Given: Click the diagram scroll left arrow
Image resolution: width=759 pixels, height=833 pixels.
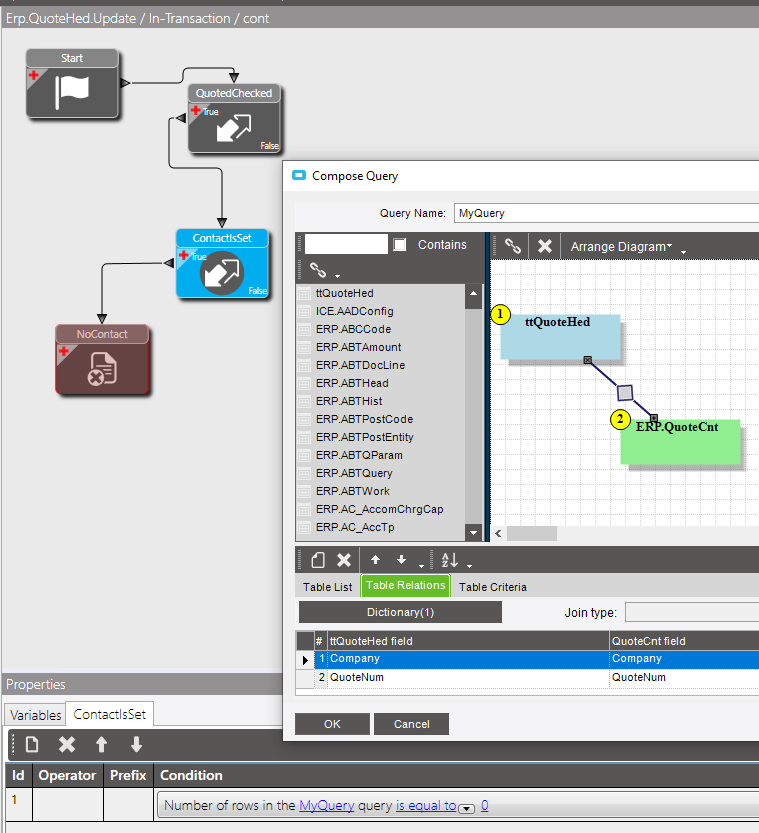Looking at the screenshot, I should point(498,533).
